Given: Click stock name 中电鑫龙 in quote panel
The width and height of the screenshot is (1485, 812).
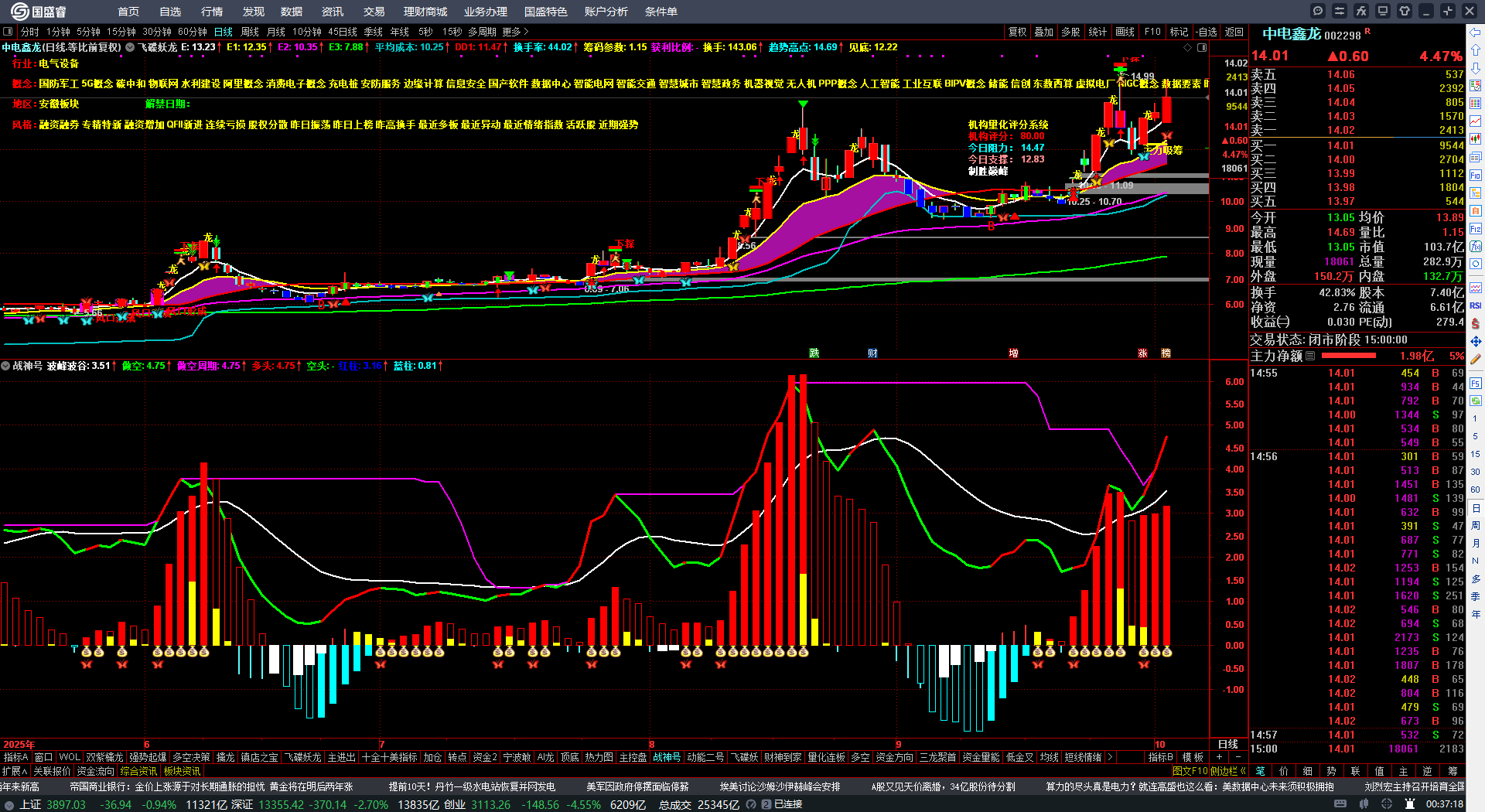Looking at the screenshot, I should click(1292, 34).
